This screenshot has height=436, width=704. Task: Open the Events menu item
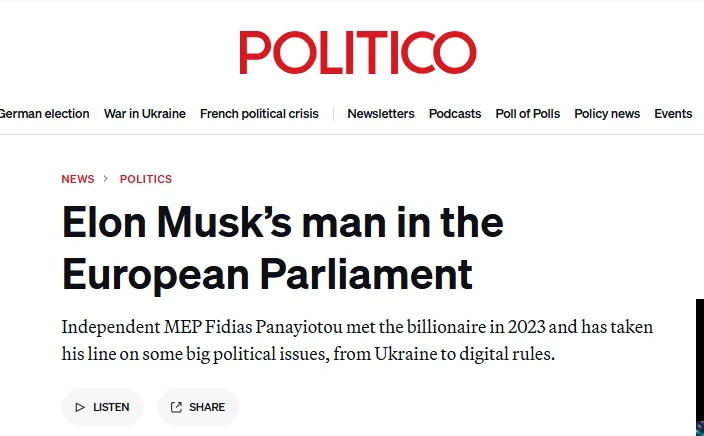673,114
